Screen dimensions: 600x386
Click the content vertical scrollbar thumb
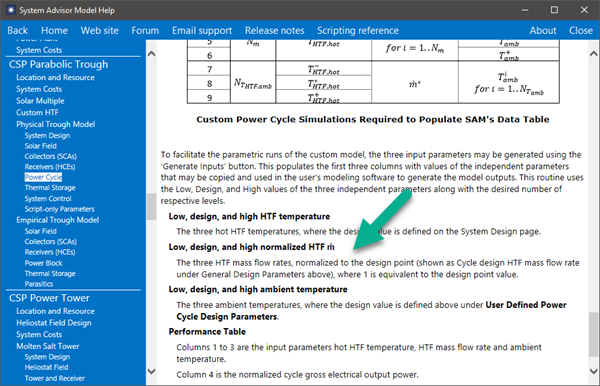593,334
